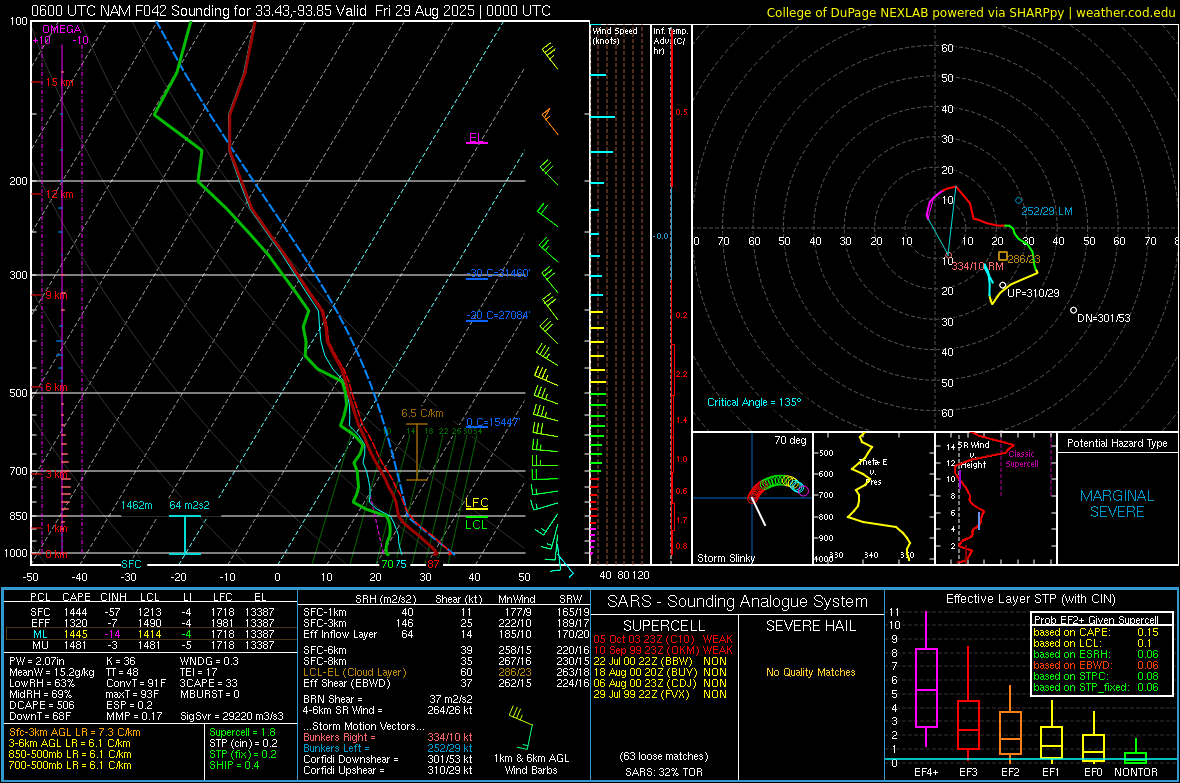Click the Corfidi Upshear = label
1180x783 pixels.
344,770
